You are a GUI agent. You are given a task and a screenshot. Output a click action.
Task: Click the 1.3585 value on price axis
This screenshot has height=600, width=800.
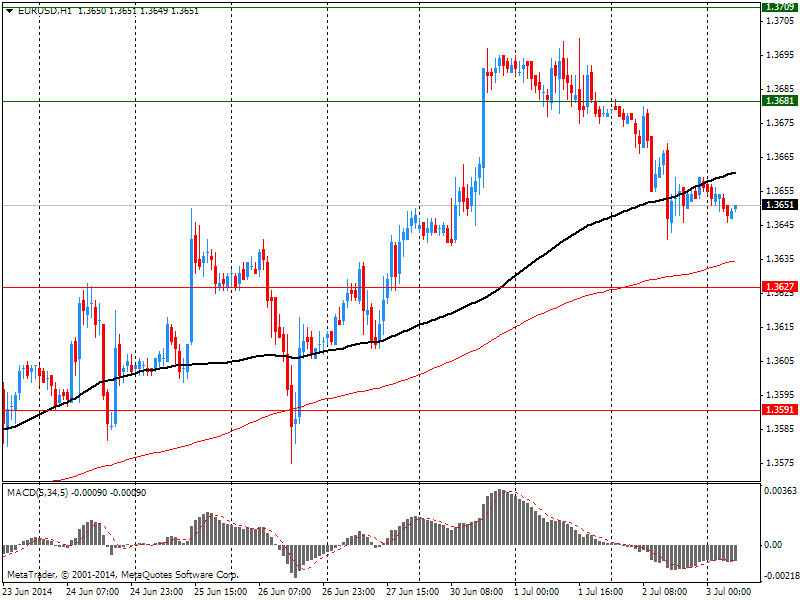pos(780,429)
